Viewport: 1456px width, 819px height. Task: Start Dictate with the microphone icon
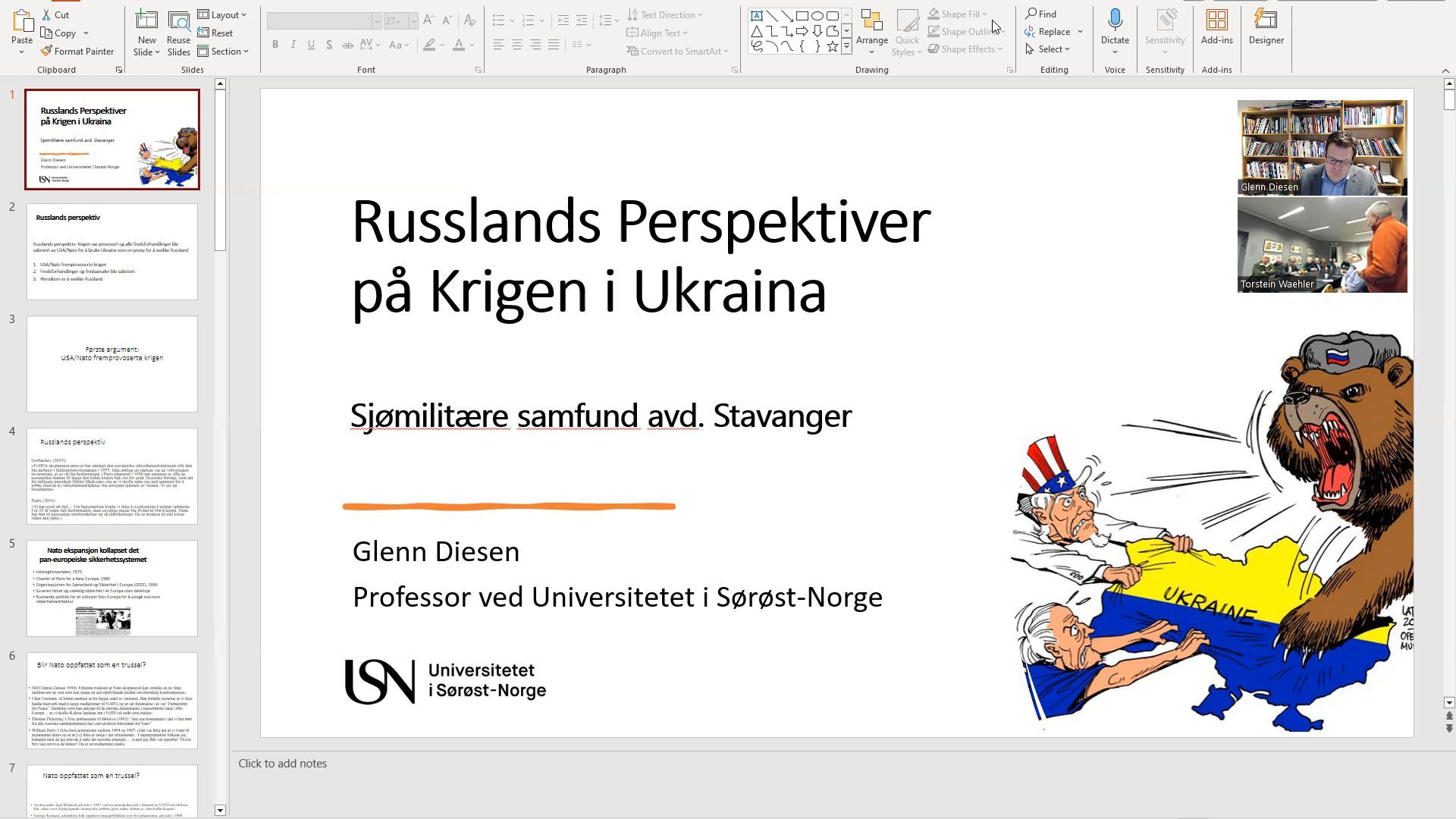(x=1115, y=20)
